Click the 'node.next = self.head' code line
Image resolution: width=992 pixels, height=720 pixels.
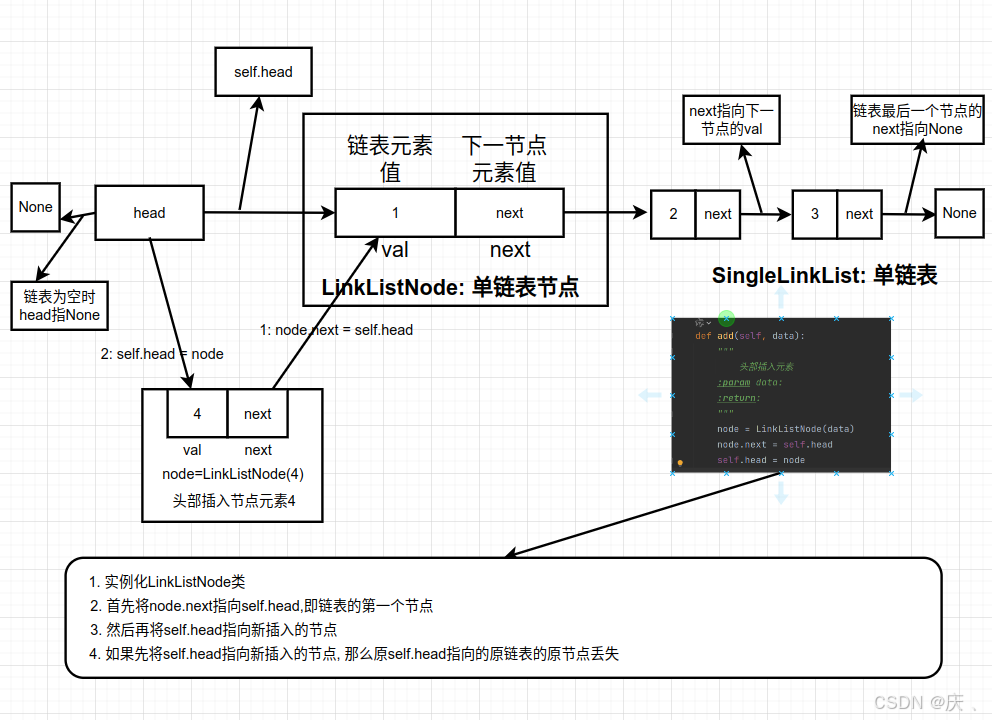(x=775, y=445)
